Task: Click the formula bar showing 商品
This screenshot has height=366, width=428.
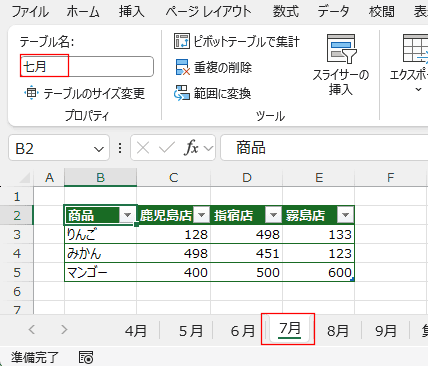Action: [x=324, y=148]
